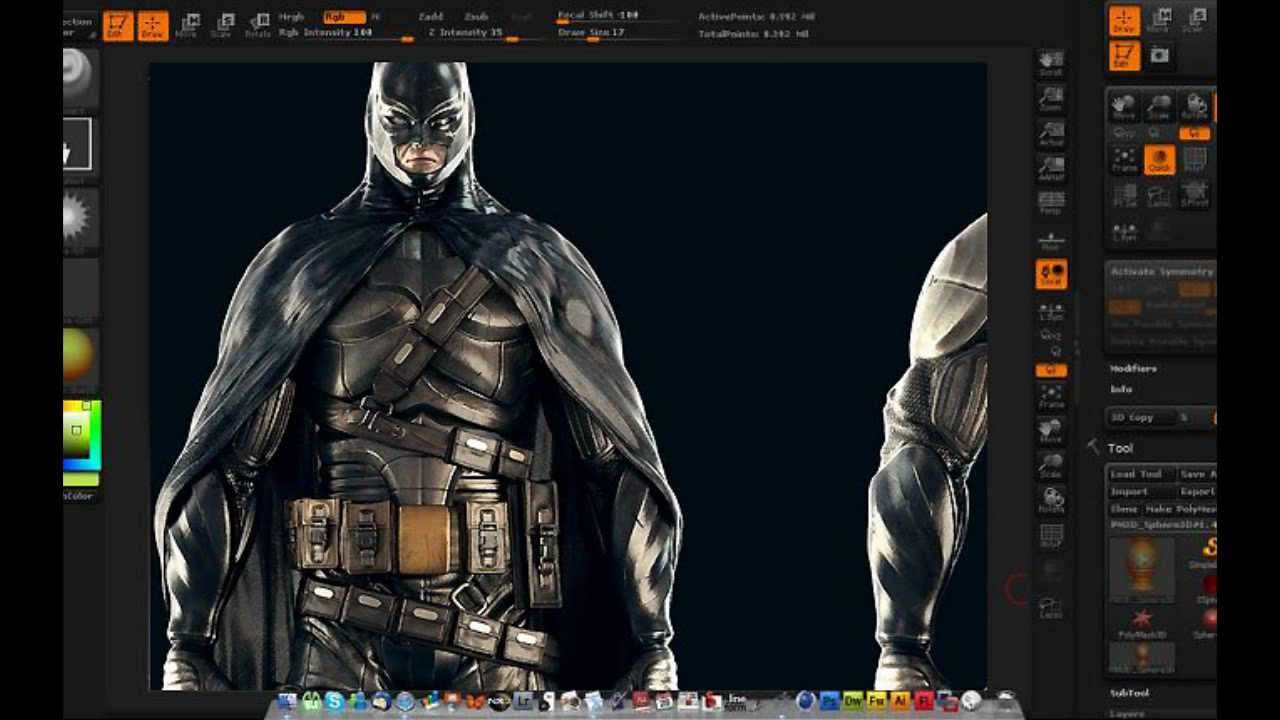Click the Edit mode button in top shelf
This screenshot has width=1280, height=720.
117,25
